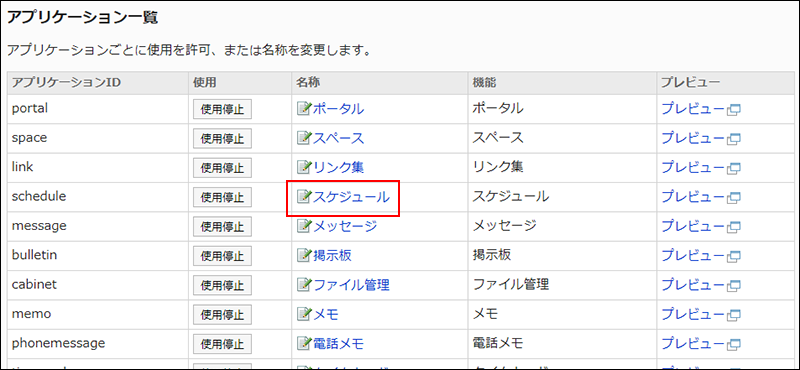Viewport: 800px width, 370px height.
Task: Click the アプリケーション一覧 heading
Action: (82, 18)
